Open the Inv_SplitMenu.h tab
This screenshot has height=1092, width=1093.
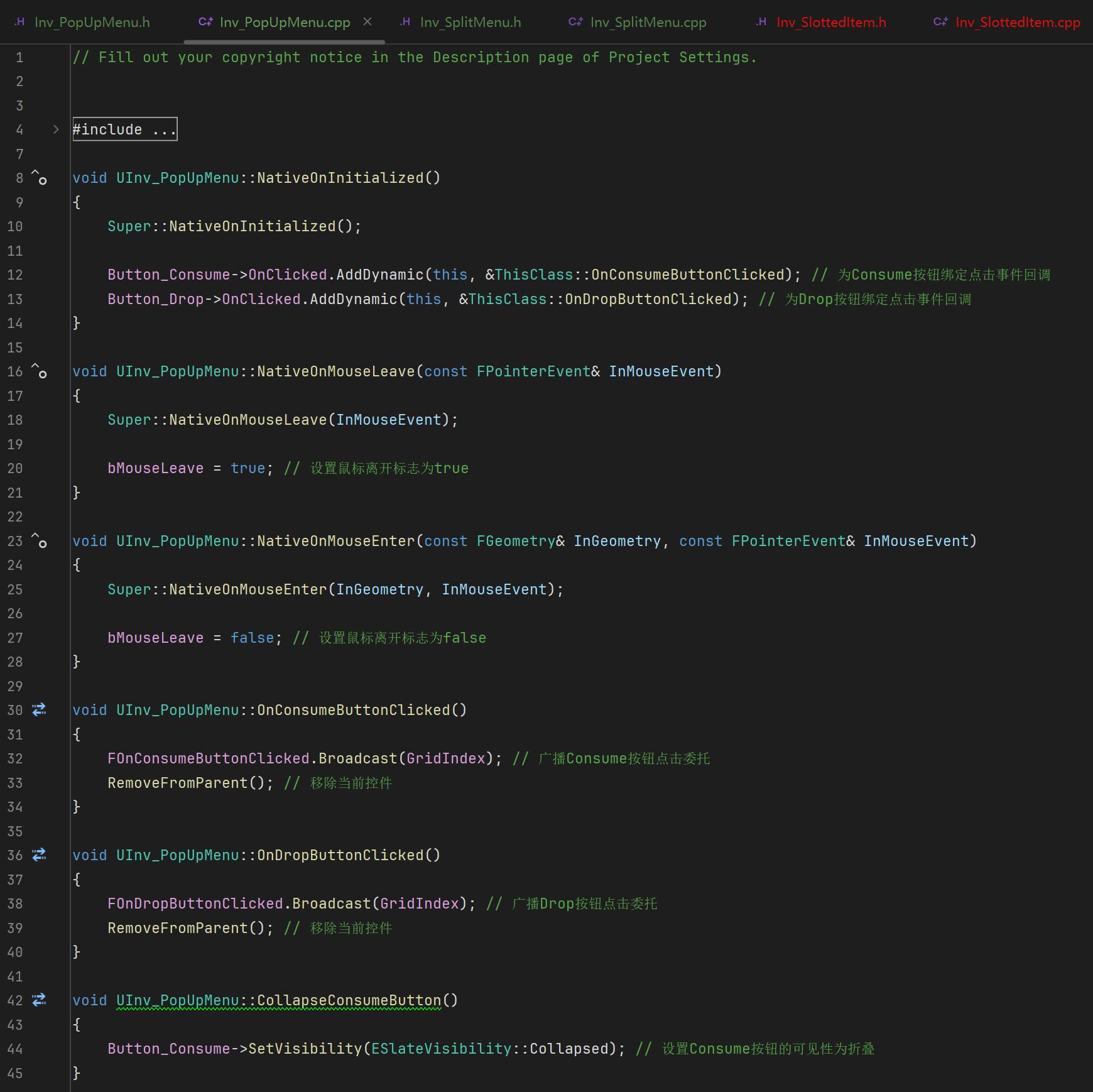(461, 22)
